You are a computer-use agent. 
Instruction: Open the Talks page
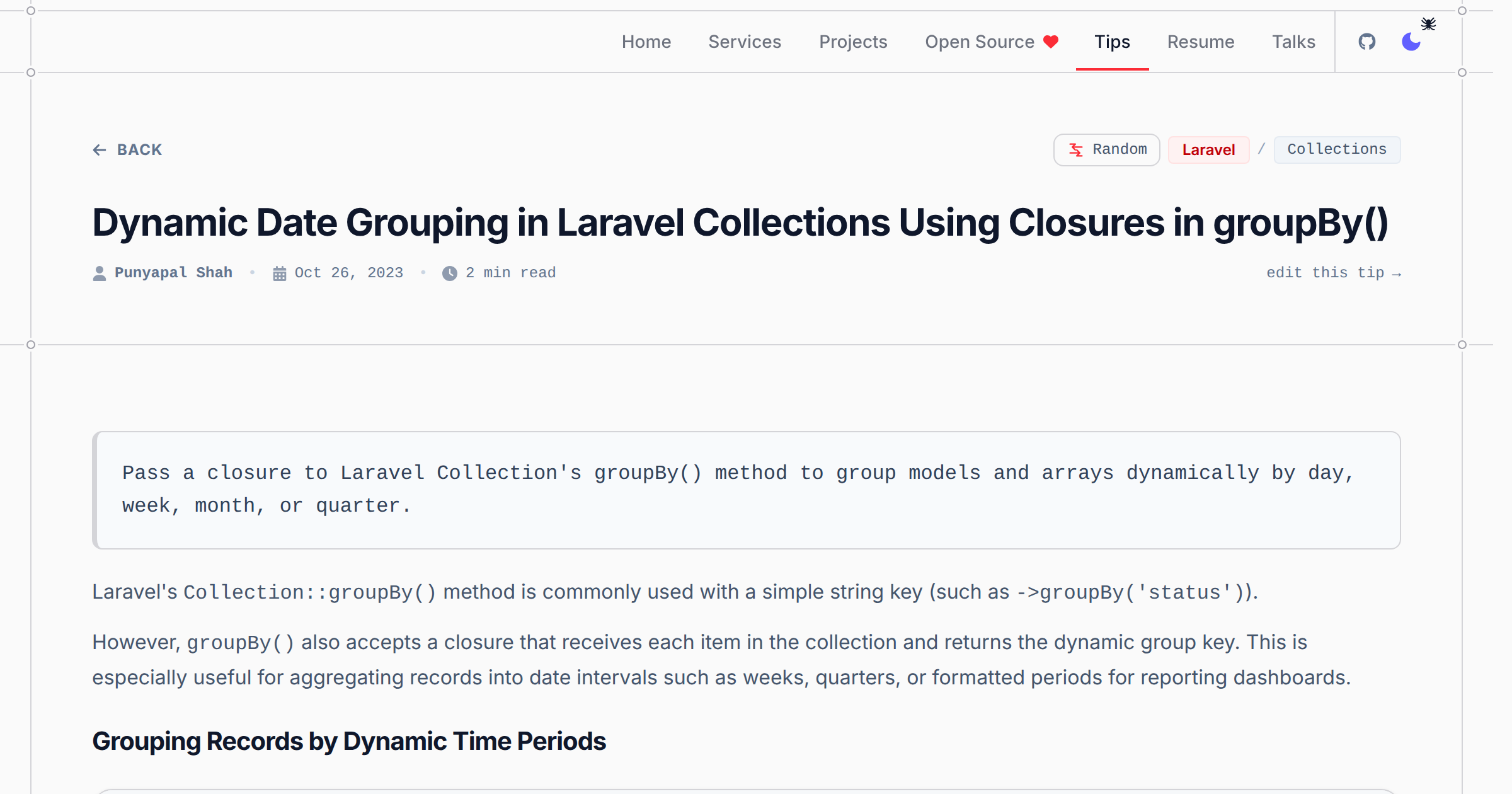[x=1293, y=42]
